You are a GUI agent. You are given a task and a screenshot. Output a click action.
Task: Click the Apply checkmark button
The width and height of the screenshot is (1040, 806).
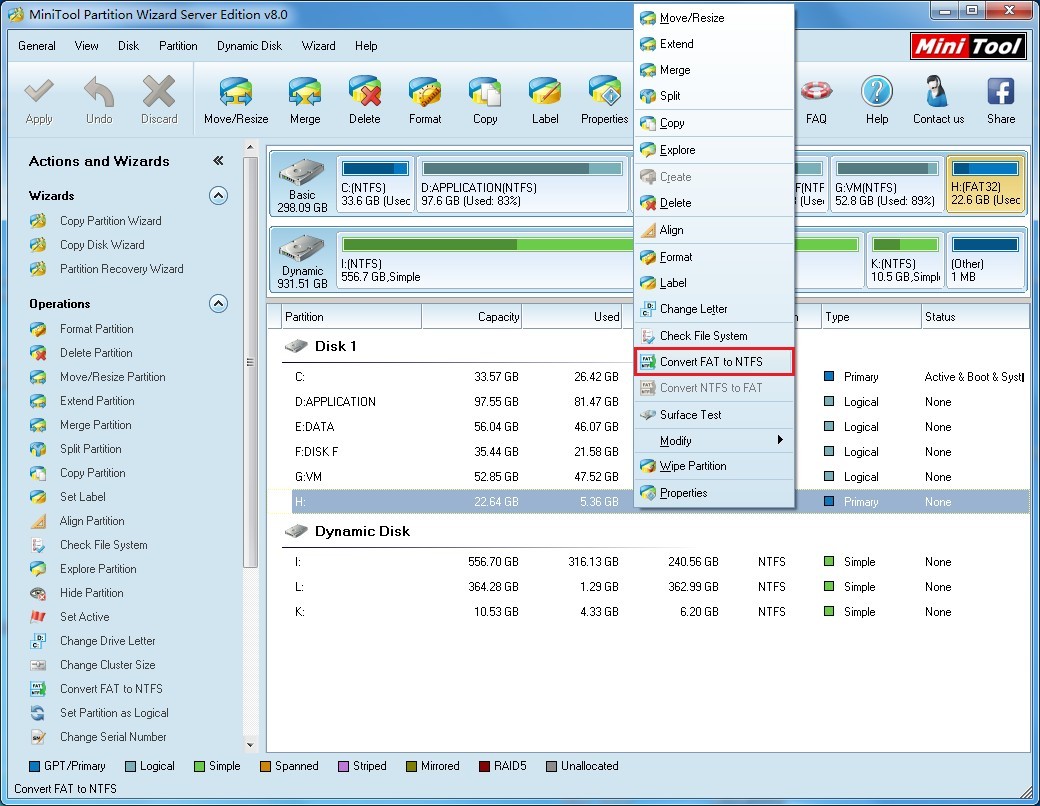pos(38,92)
